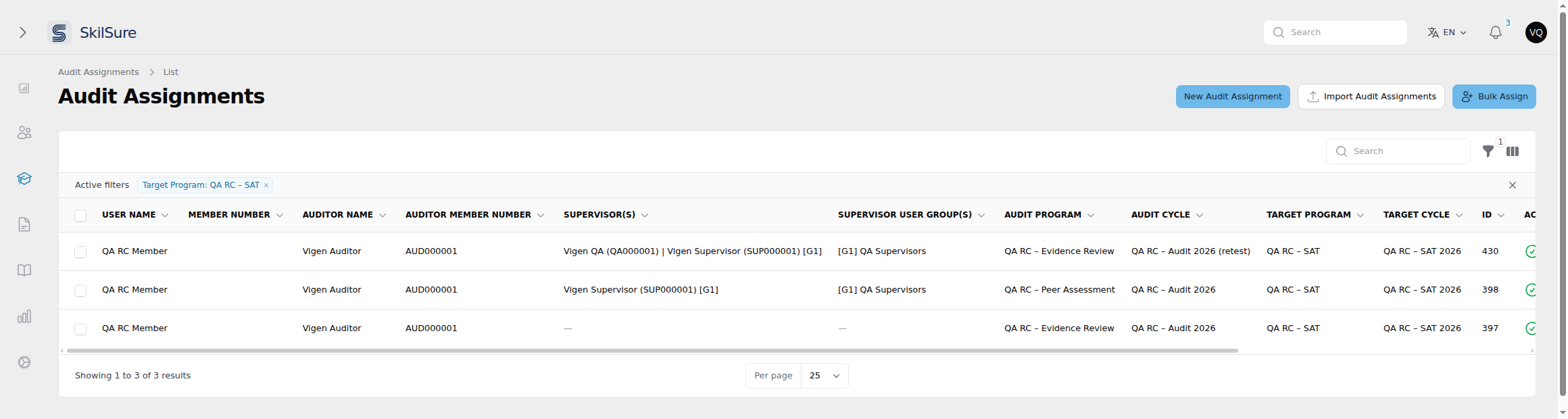Click QA RC – Evidence Review in row 397

coord(1059,328)
